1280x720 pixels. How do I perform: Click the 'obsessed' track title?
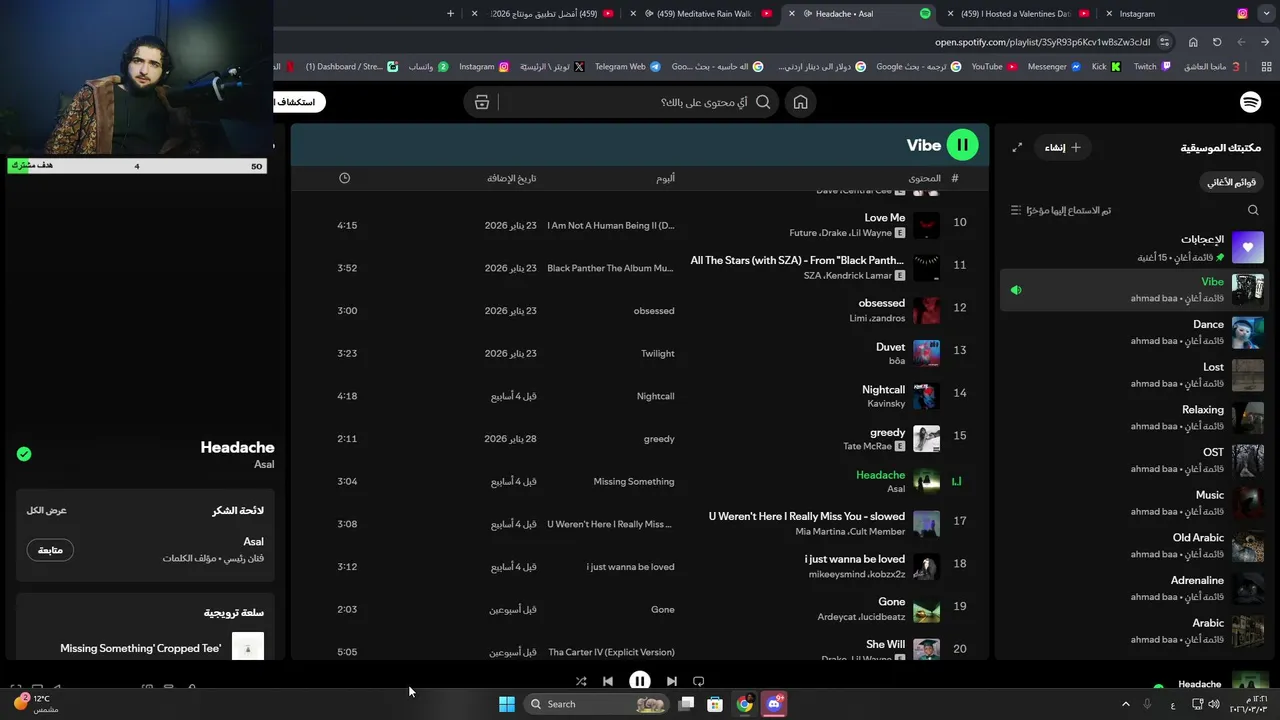point(881,303)
